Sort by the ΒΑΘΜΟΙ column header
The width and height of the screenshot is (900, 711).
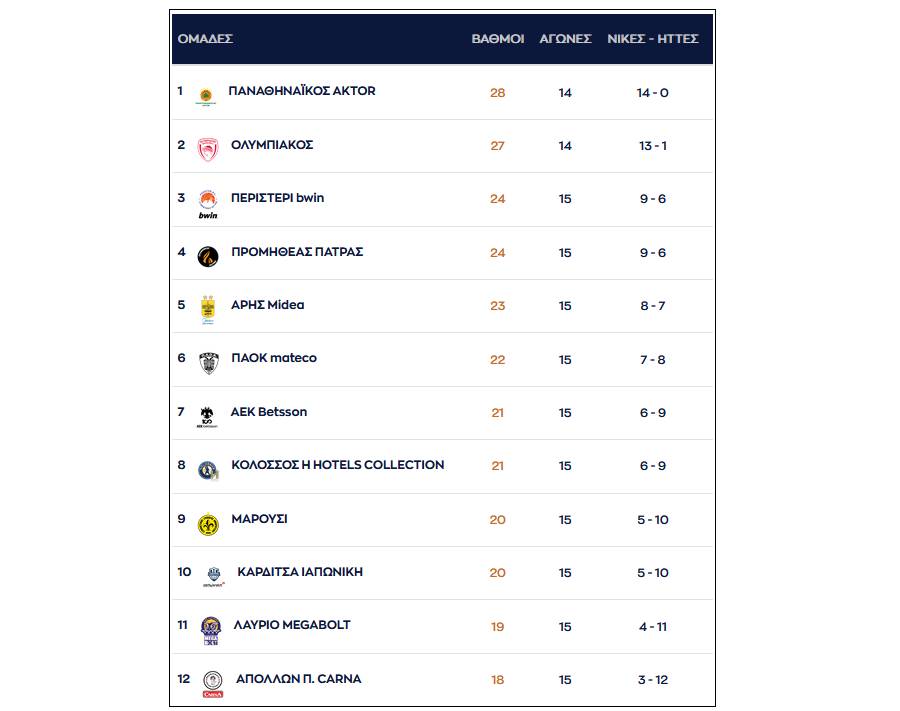tap(498, 39)
